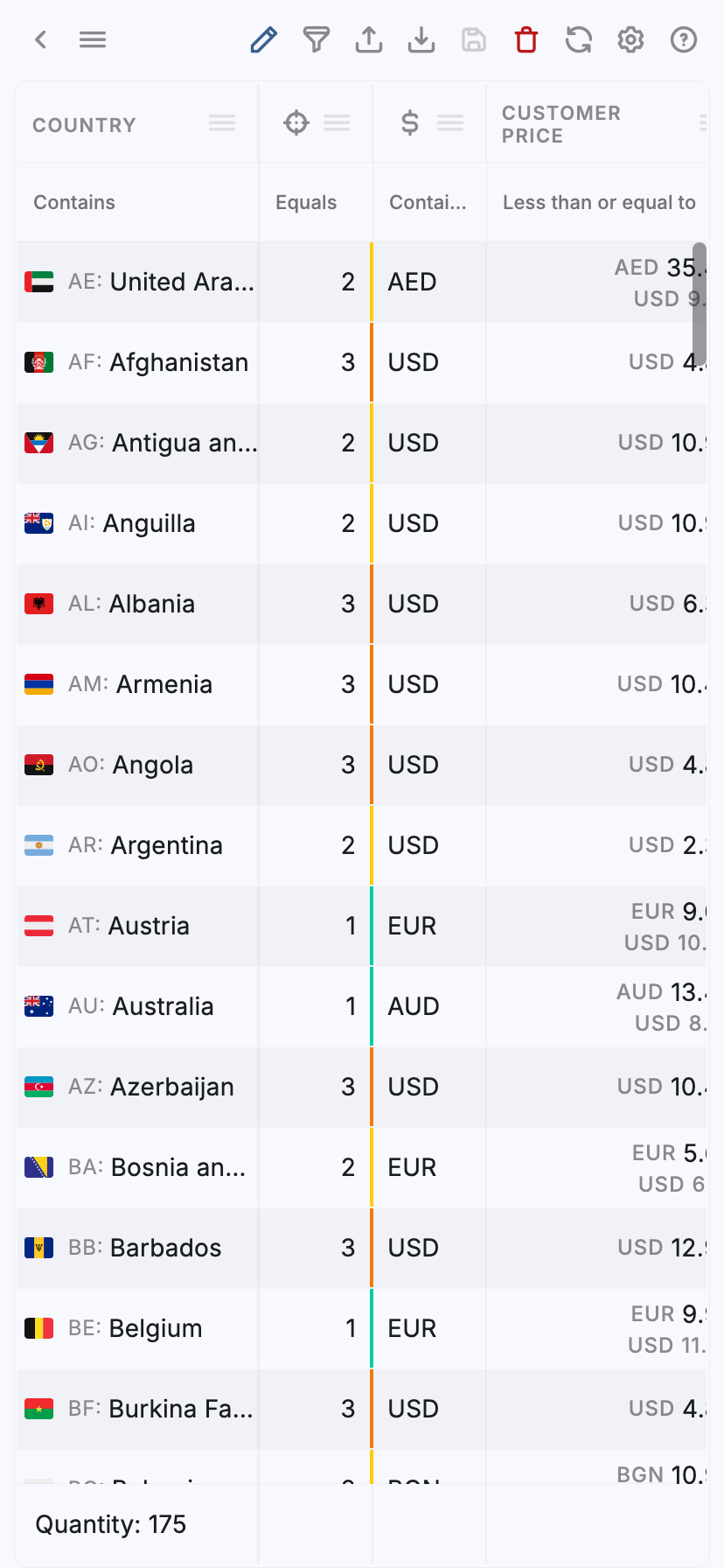Image resolution: width=724 pixels, height=1568 pixels.
Task: Click the pencil edit icon
Action: pos(263,39)
